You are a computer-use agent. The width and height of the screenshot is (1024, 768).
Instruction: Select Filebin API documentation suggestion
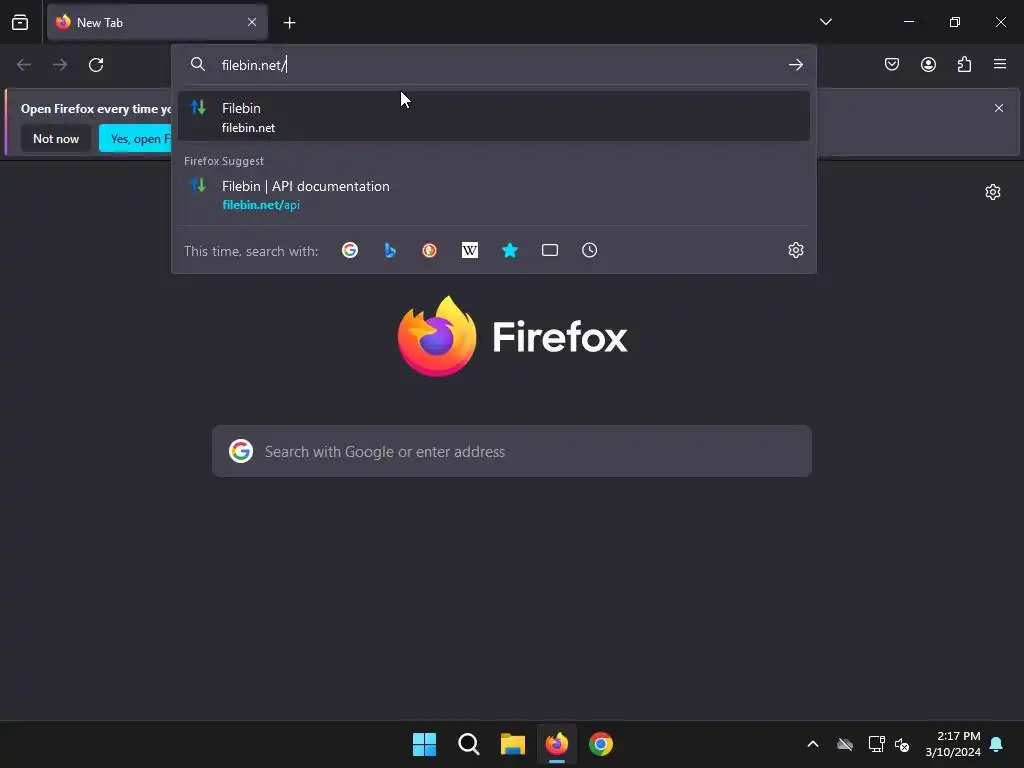pyautogui.click(x=494, y=195)
